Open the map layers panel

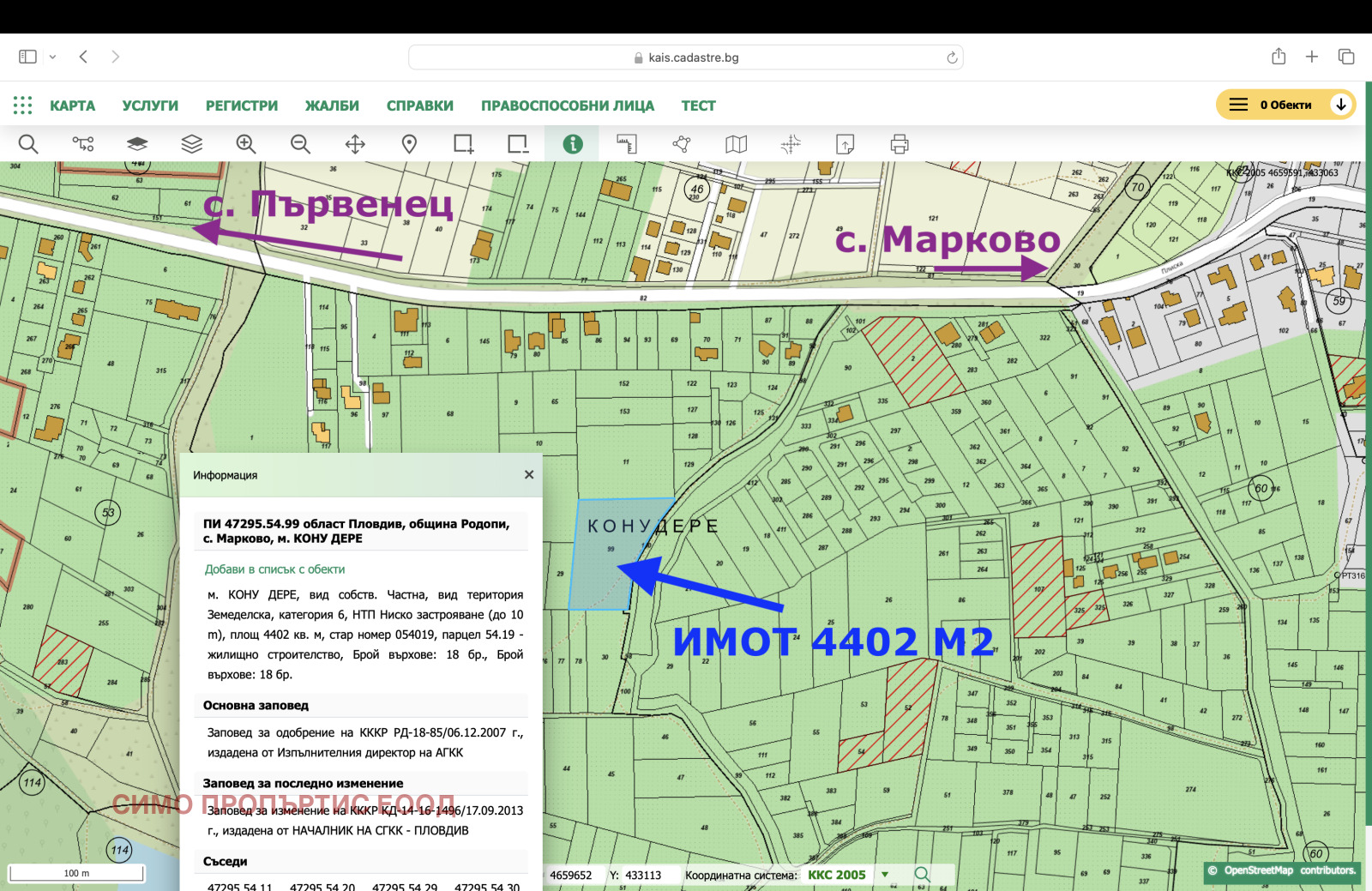pyautogui.click(x=192, y=144)
